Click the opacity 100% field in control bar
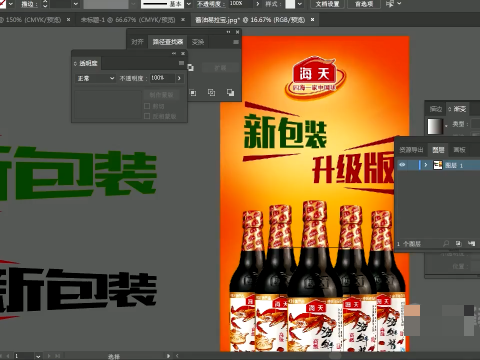Viewport: 480px width, 360px height. [x=240, y=4]
